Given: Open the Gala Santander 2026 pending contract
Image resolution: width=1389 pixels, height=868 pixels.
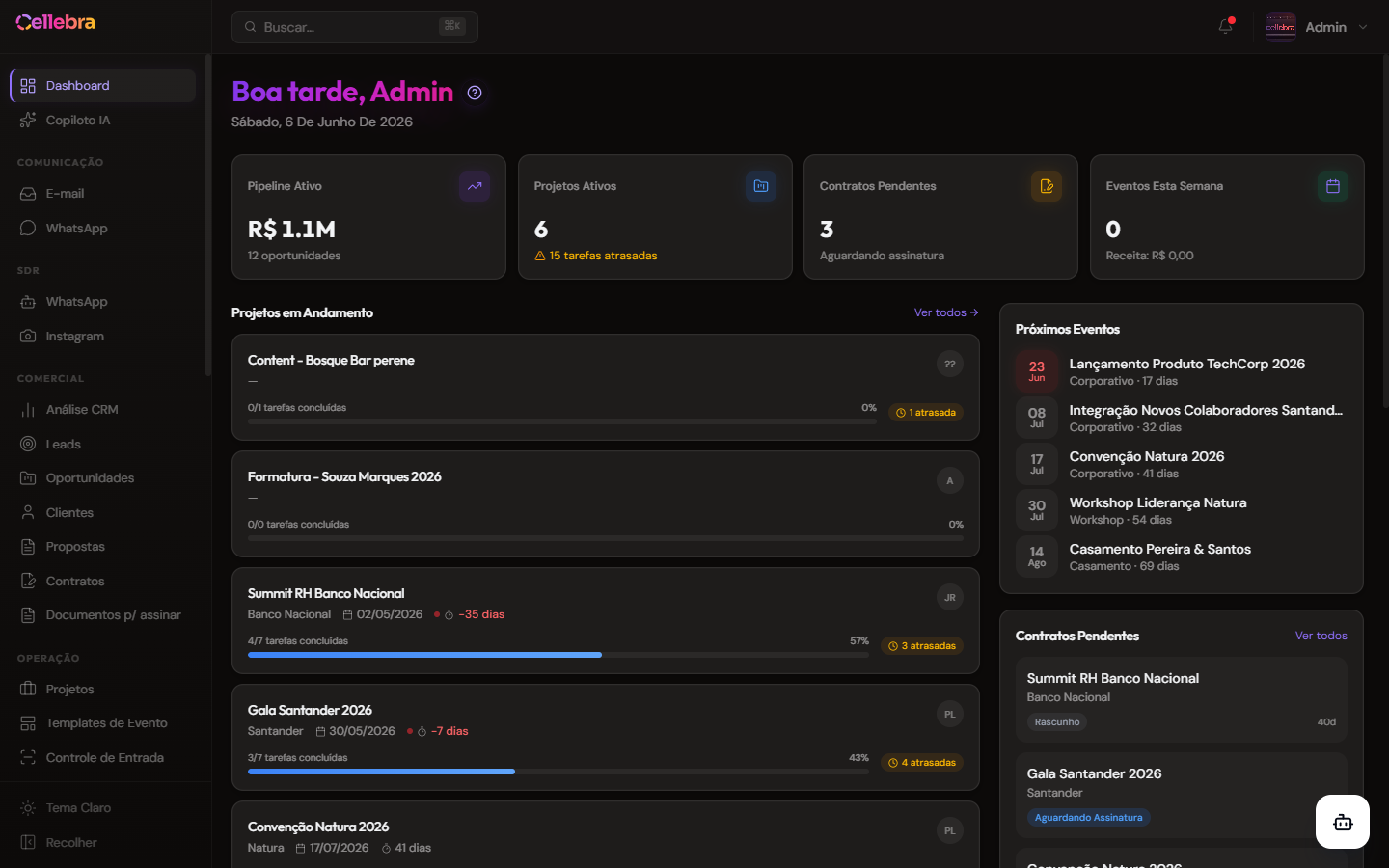Looking at the screenshot, I should [1182, 795].
